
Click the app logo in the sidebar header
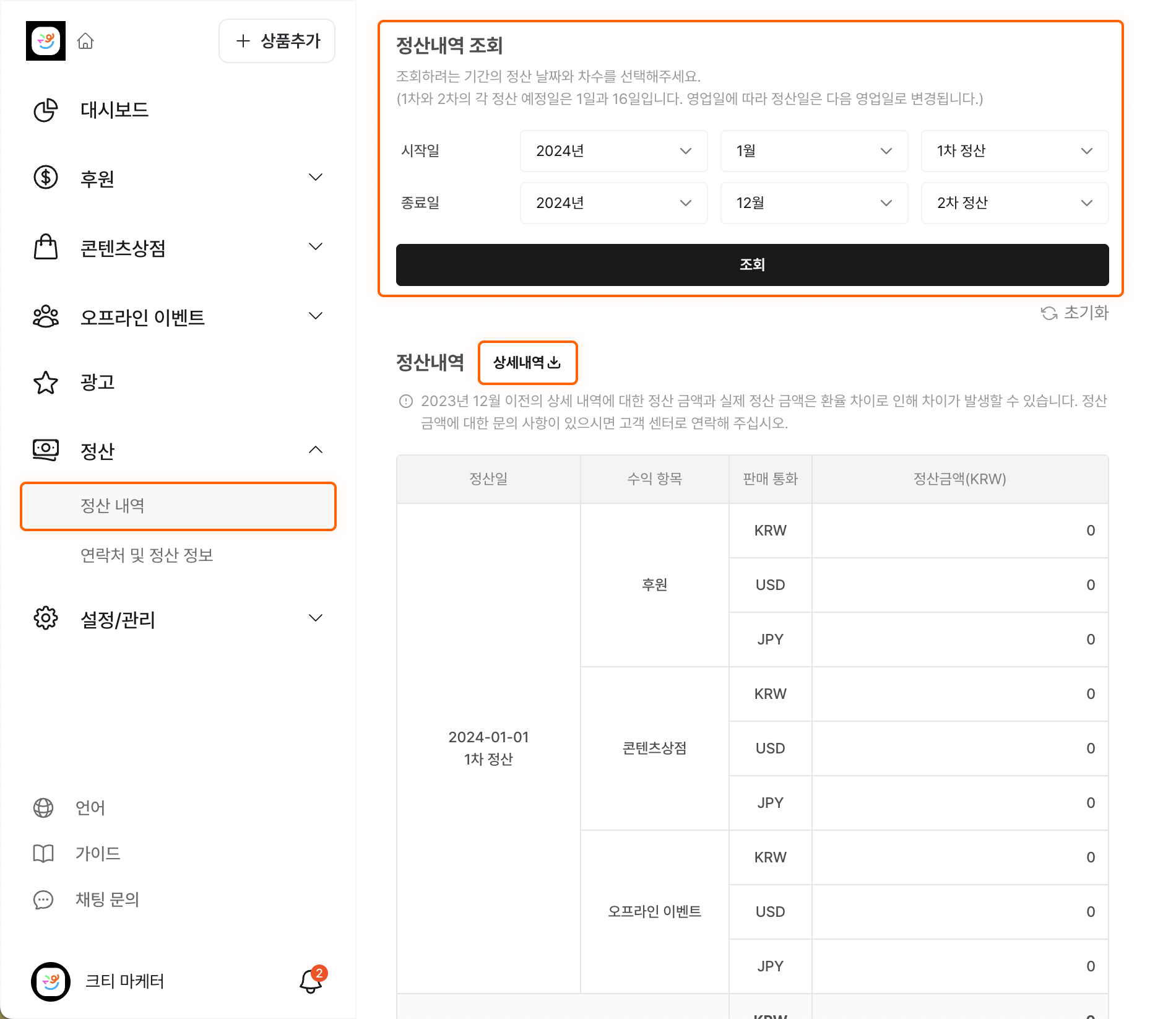pyautogui.click(x=46, y=41)
